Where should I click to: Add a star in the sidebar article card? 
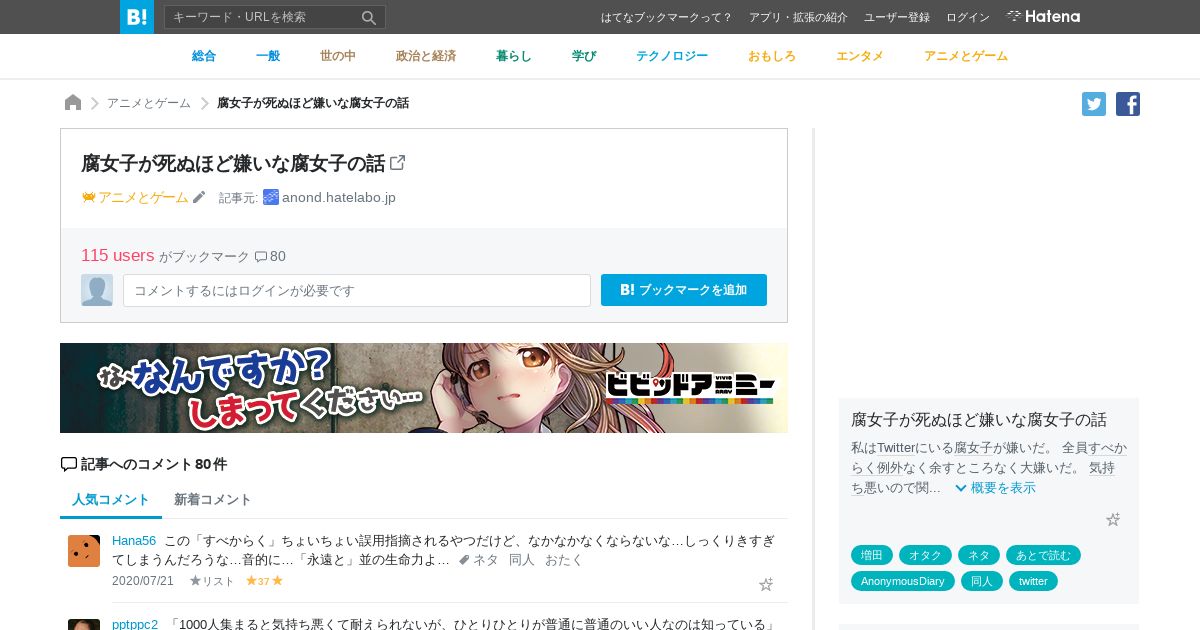(x=1113, y=520)
